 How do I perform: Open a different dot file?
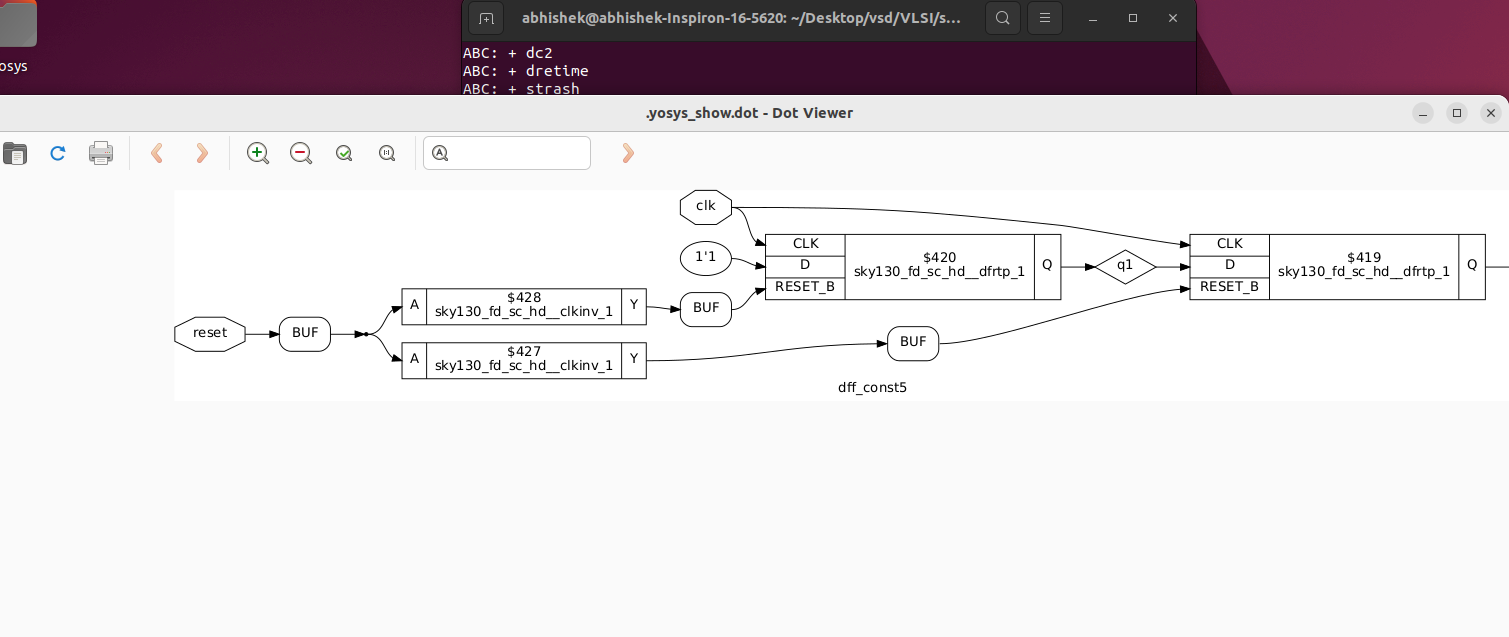click(15, 153)
